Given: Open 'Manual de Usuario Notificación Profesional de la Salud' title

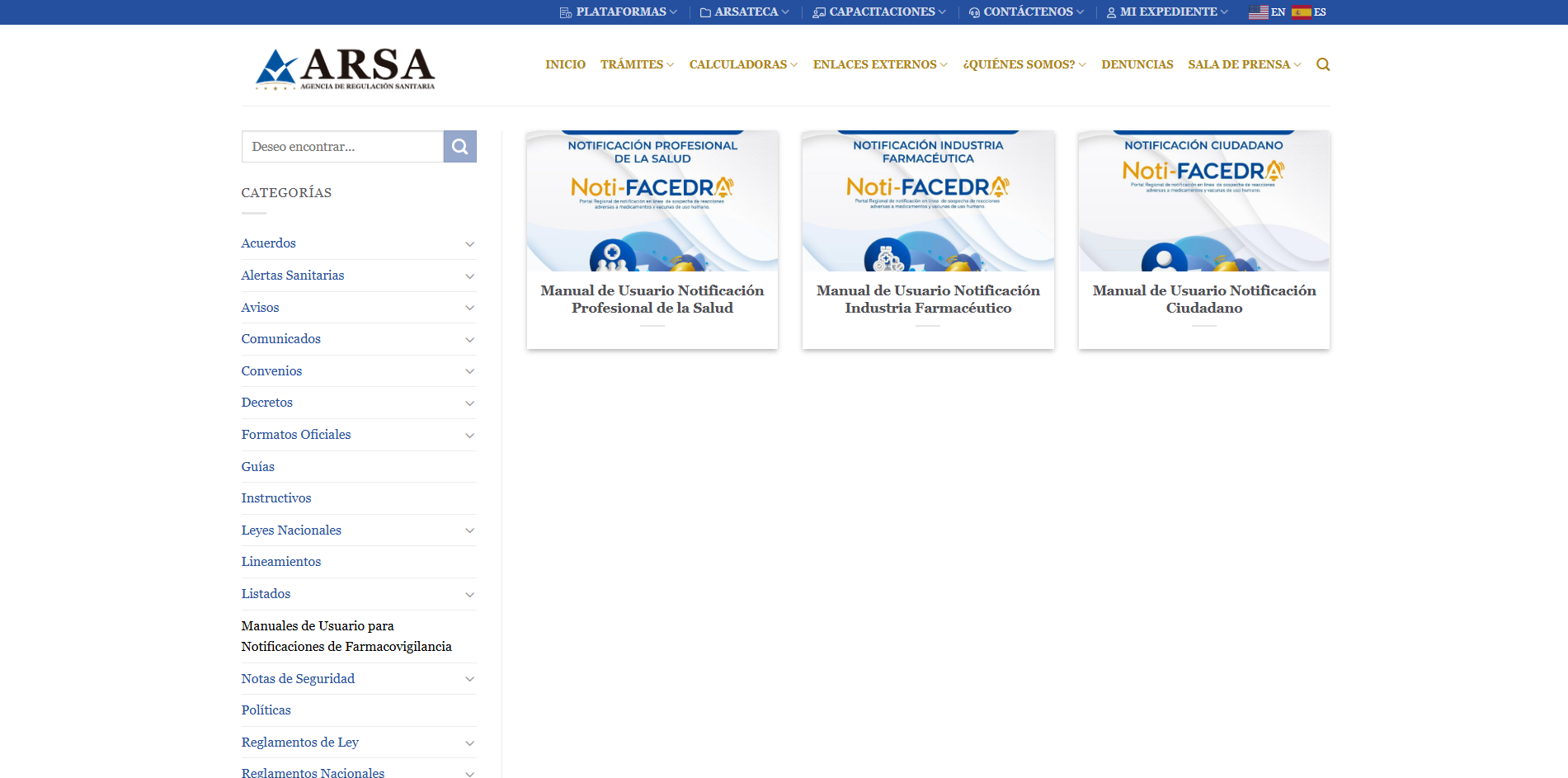Looking at the screenshot, I should tap(652, 299).
